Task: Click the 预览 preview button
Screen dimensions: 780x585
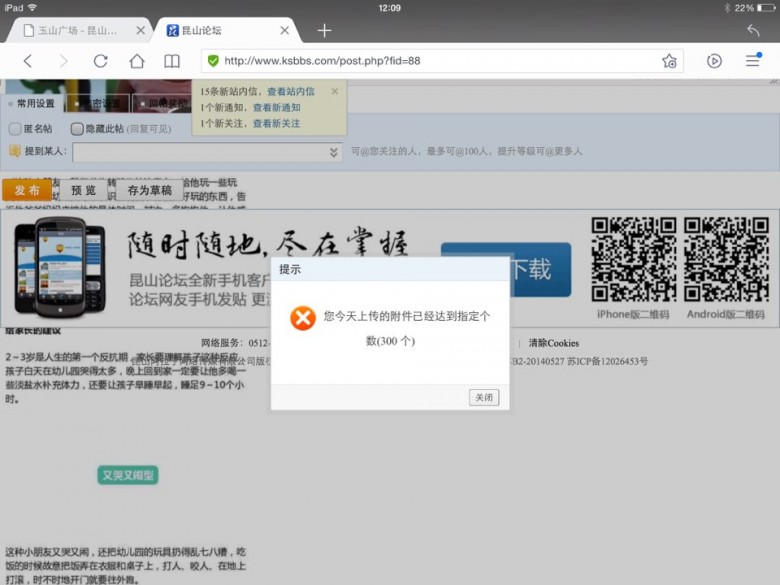Action: [84, 190]
